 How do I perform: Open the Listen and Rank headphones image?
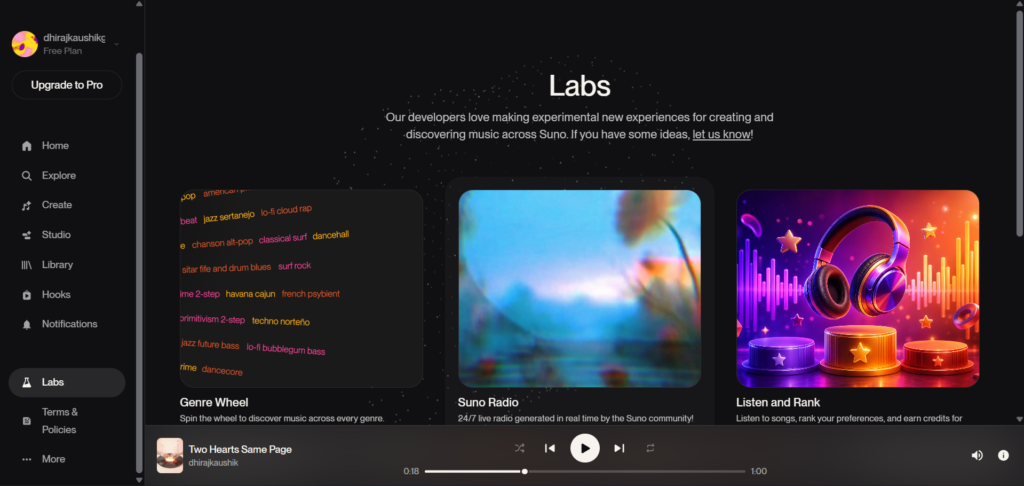click(x=857, y=289)
